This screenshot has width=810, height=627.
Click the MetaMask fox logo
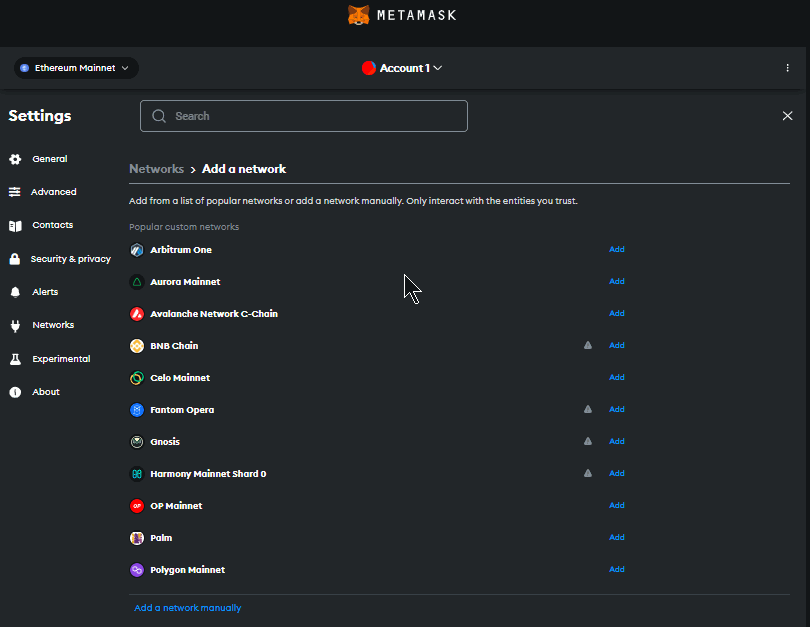(358, 15)
